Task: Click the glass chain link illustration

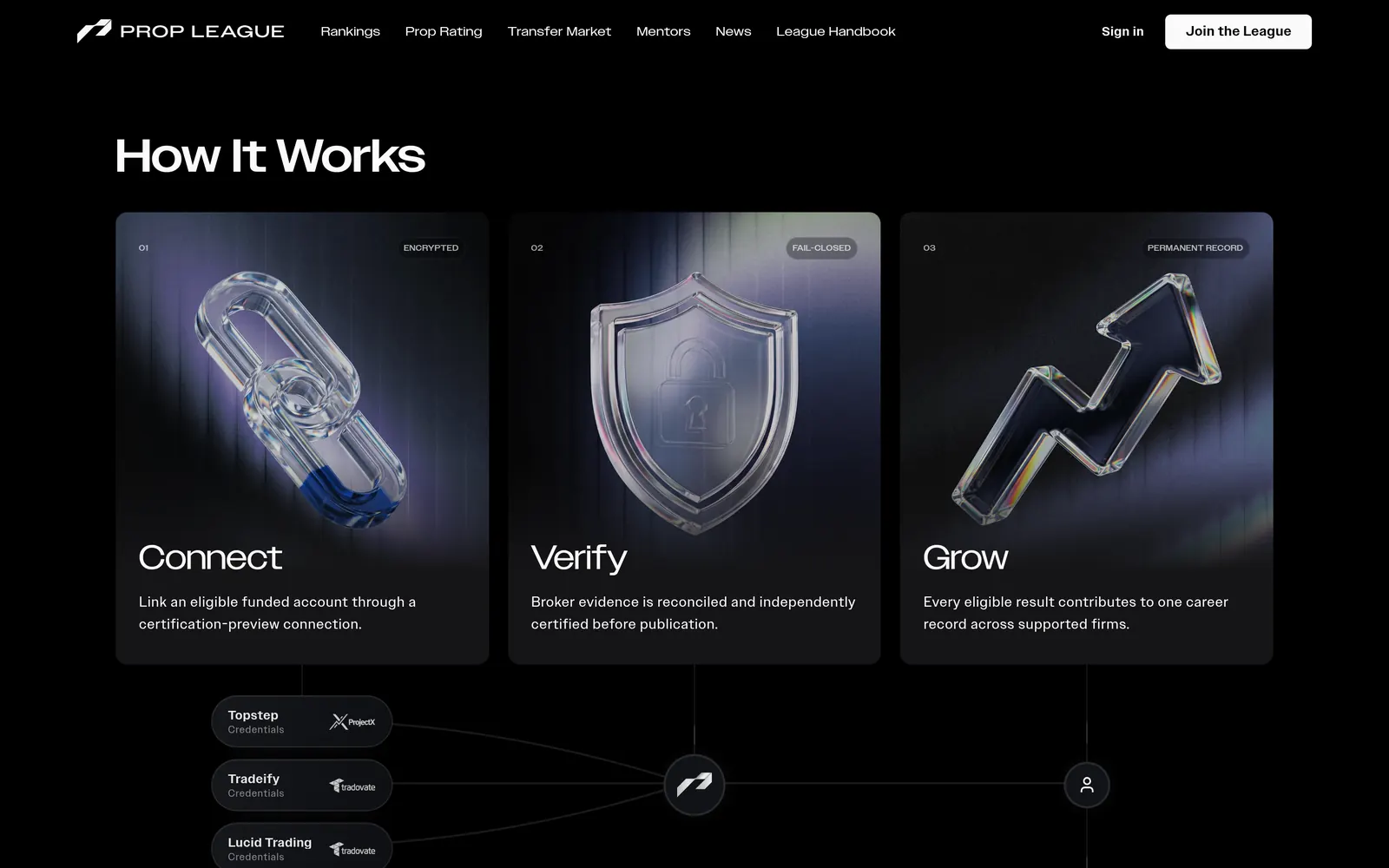Action: (x=300, y=399)
